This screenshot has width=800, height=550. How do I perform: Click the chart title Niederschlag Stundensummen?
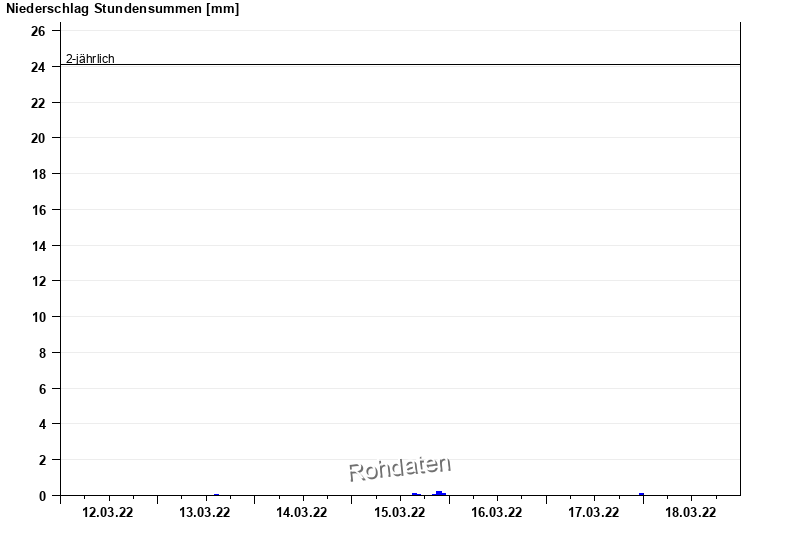122,9
